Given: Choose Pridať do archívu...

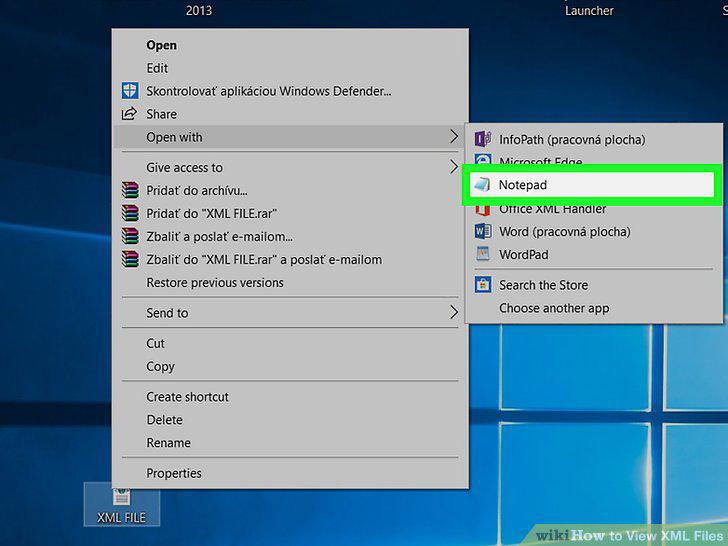Looking at the screenshot, I should pyautogui.click(x=290, y=190).
